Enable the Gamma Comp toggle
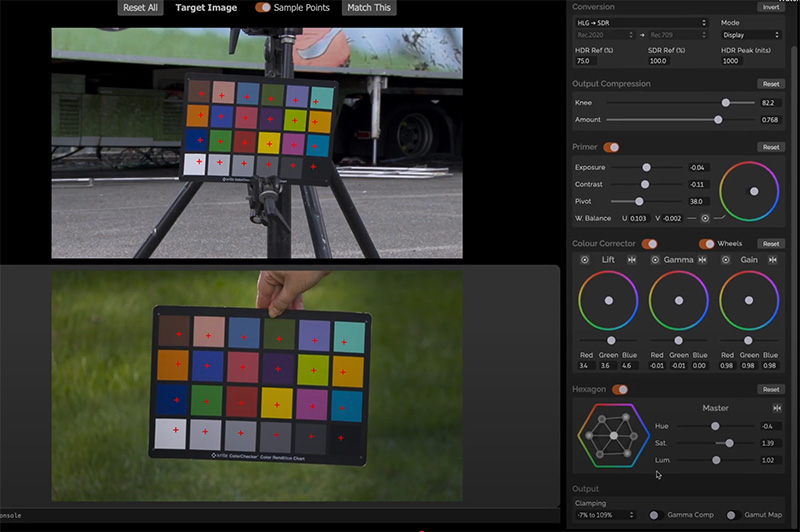Screen dimensions: 800x532 (655, 515)
